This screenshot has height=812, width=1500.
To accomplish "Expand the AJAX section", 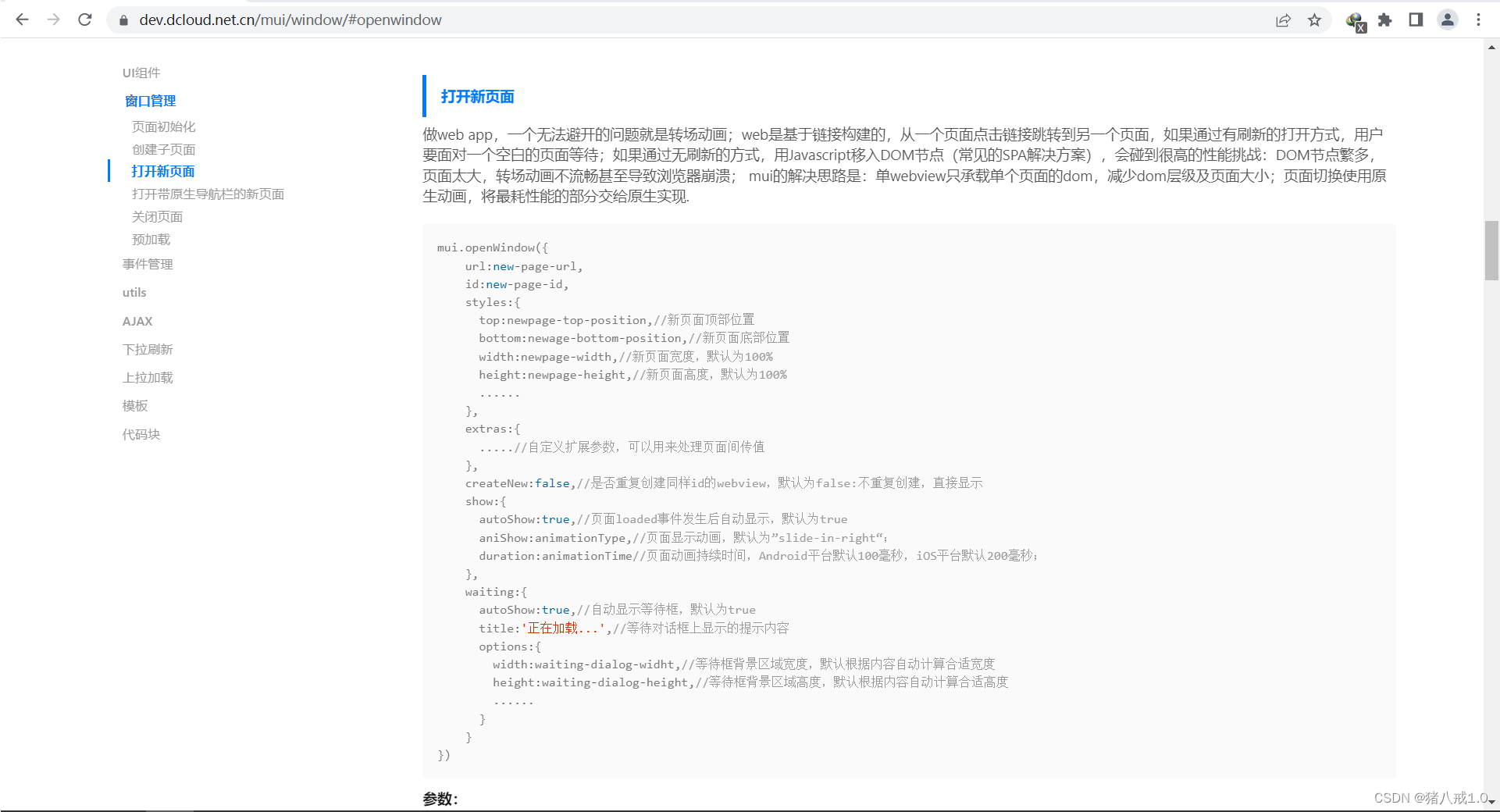I will (137, 321).
